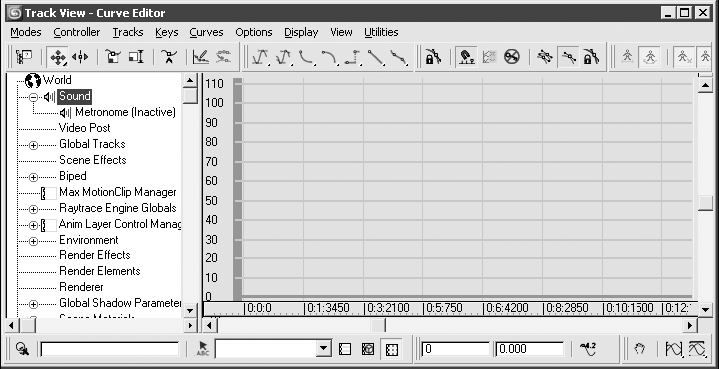
Task: Click the horizontal timeline scrollbar thumb
Action: [378, 325]
